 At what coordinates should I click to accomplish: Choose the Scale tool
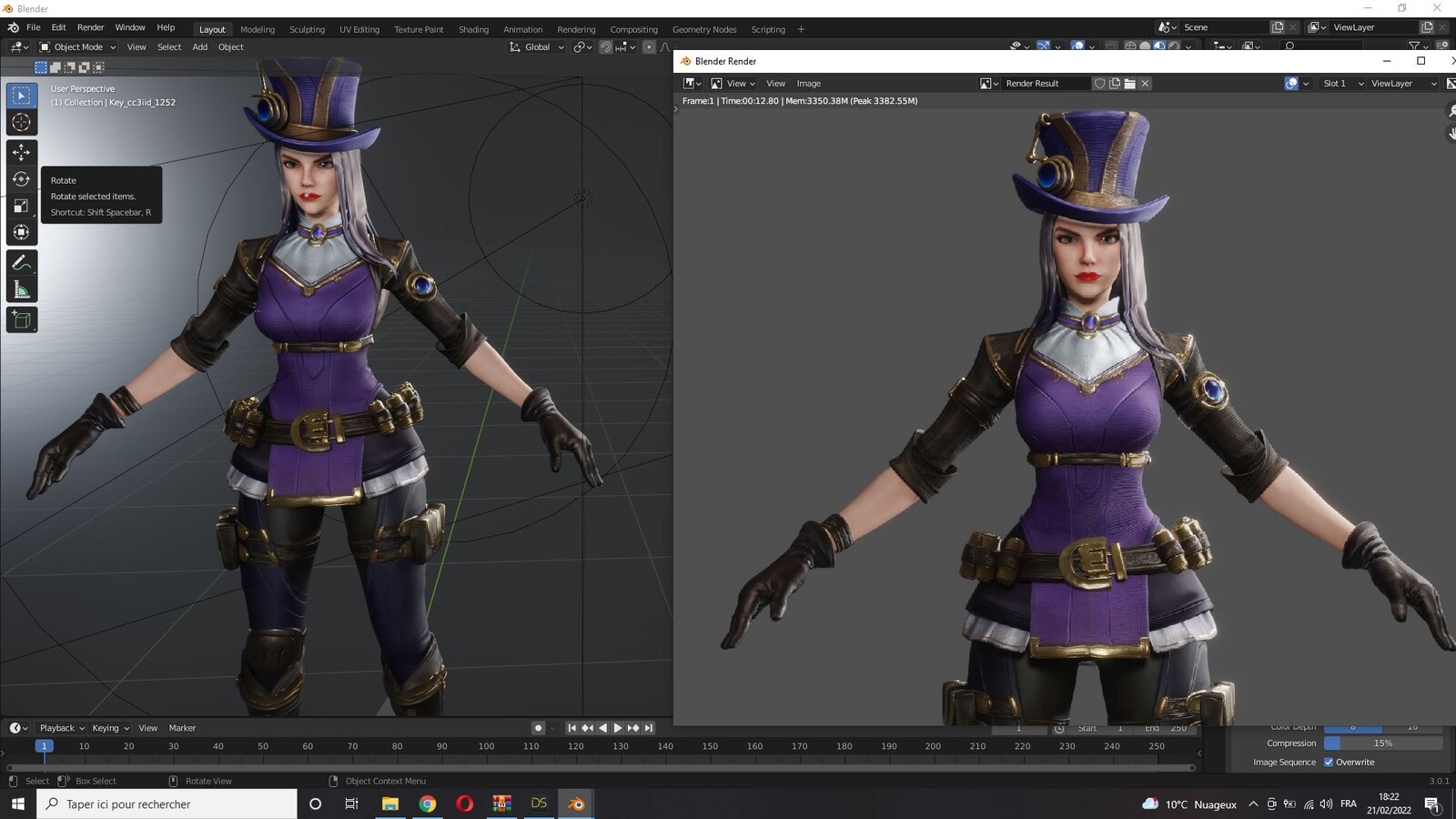pos(22,206)
